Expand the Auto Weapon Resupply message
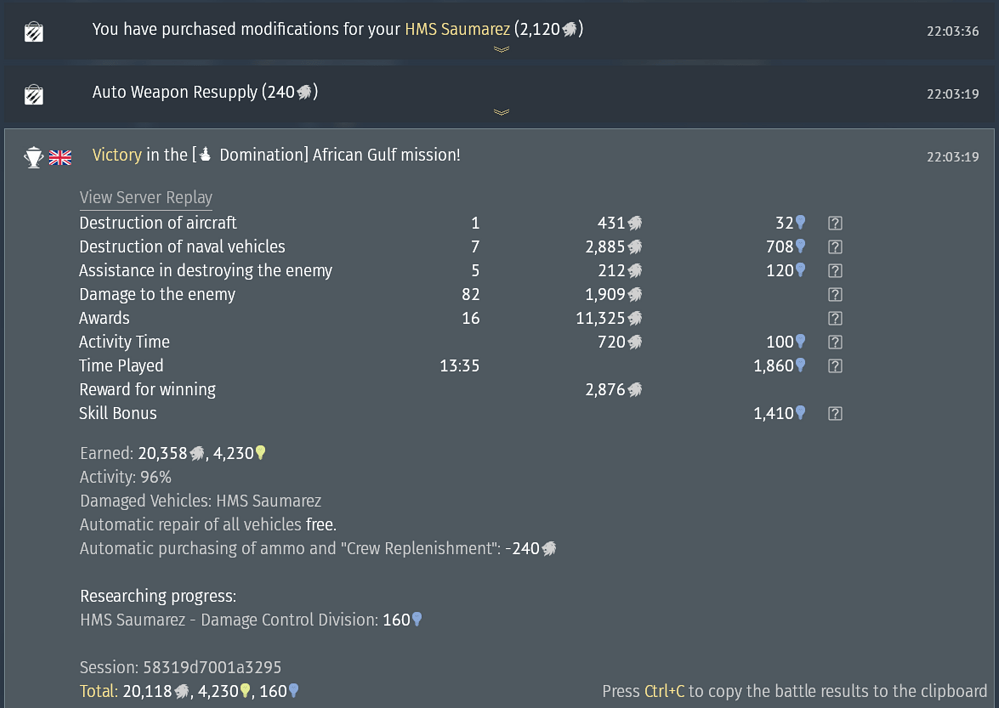The image size is (999, 708). point(501,112)
